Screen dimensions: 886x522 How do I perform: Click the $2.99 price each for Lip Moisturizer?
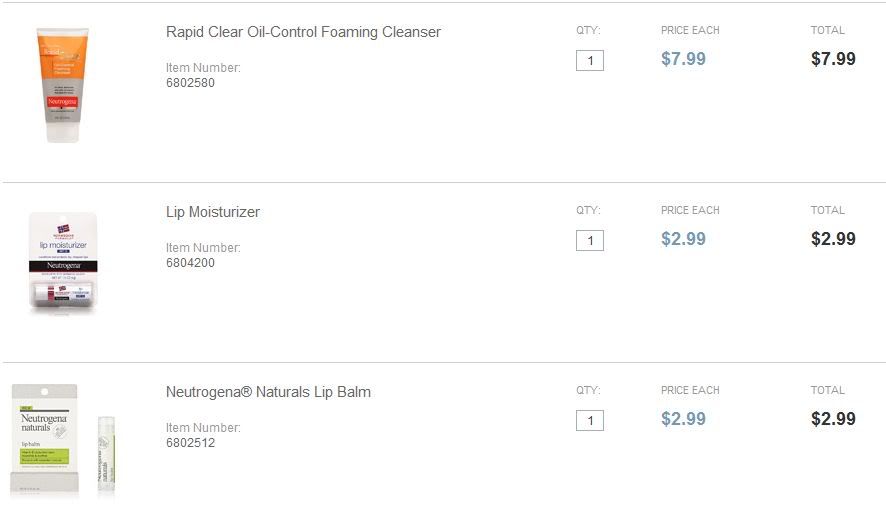click(x=683, y=239)
